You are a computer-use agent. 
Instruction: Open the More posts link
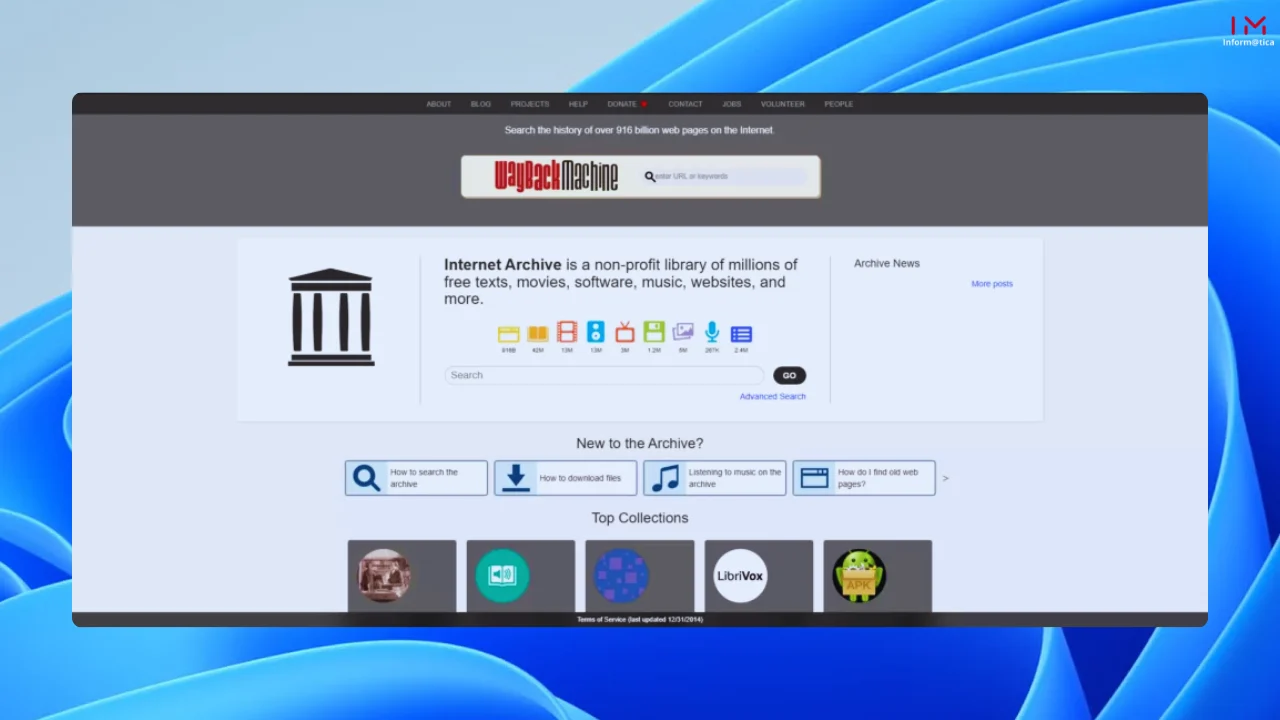pyautogui.click(x=992, y=284)
